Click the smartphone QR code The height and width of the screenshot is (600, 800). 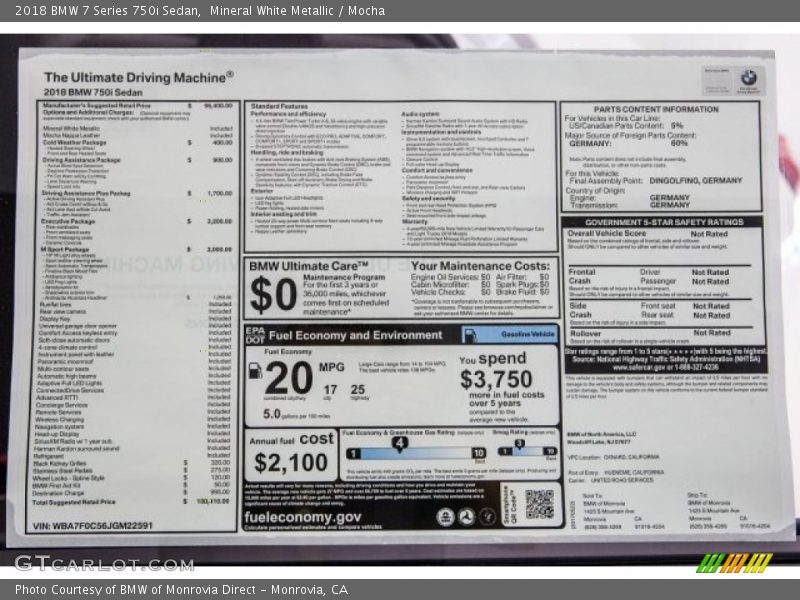(539, 503)
